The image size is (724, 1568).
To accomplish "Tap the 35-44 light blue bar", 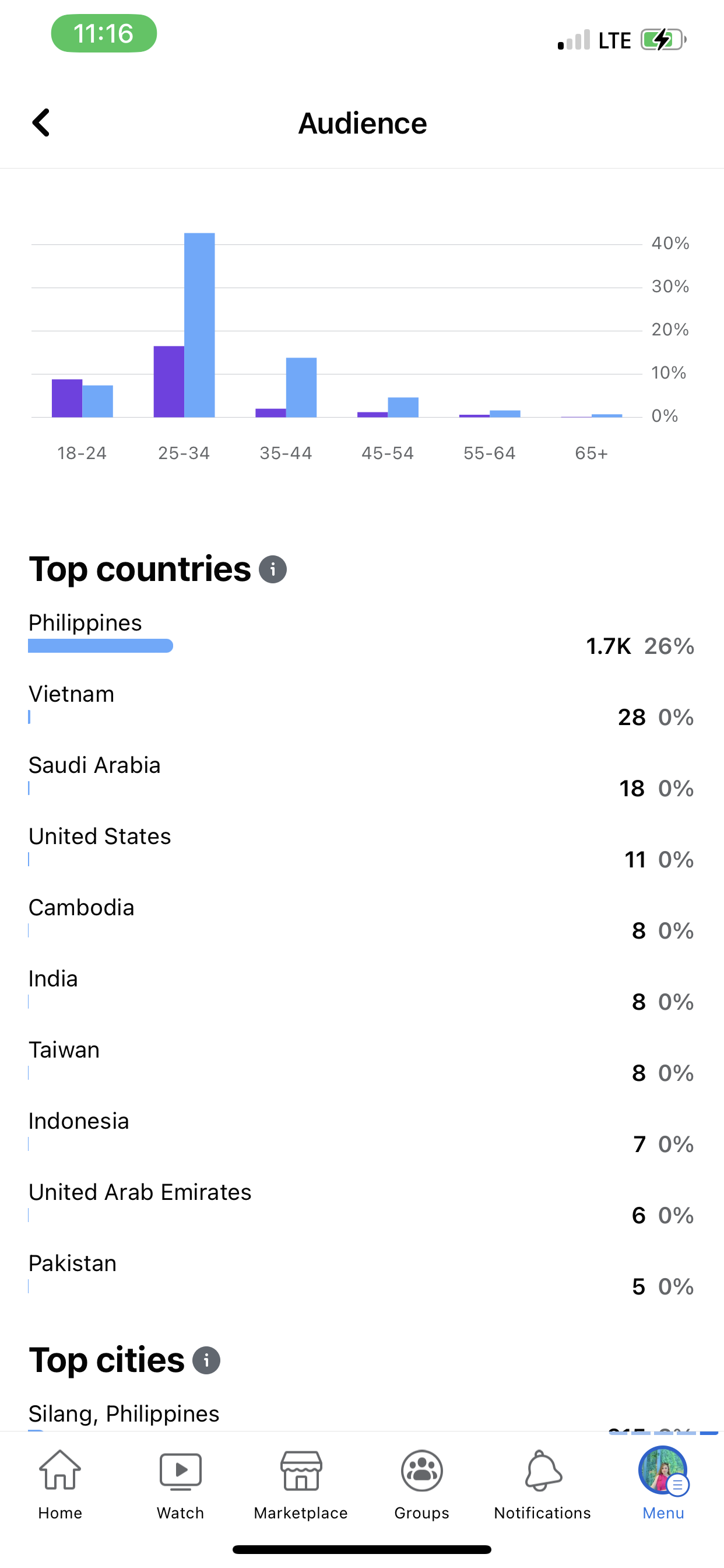I will click(x=301, y=387).
